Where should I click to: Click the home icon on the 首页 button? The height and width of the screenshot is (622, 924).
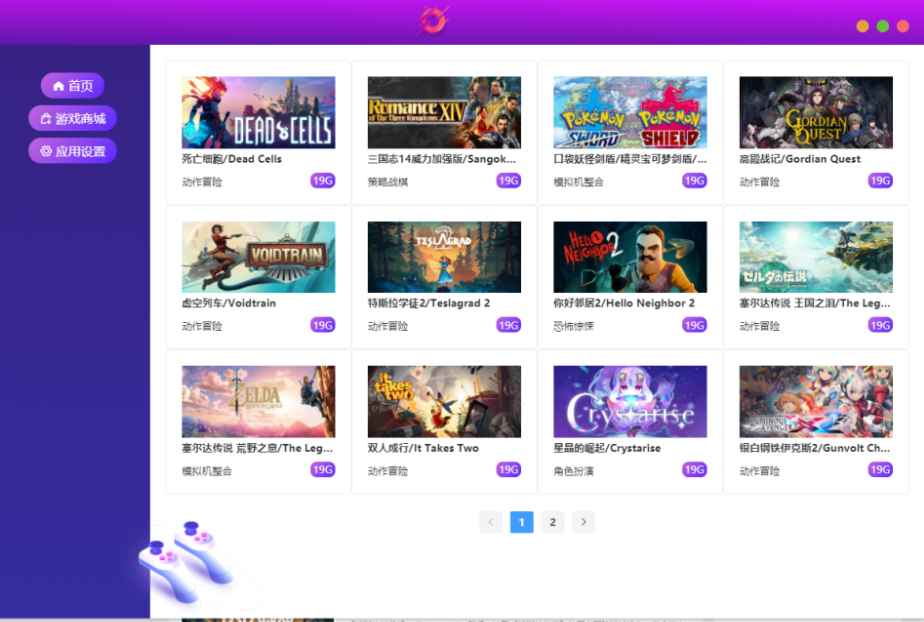[58, 86]
